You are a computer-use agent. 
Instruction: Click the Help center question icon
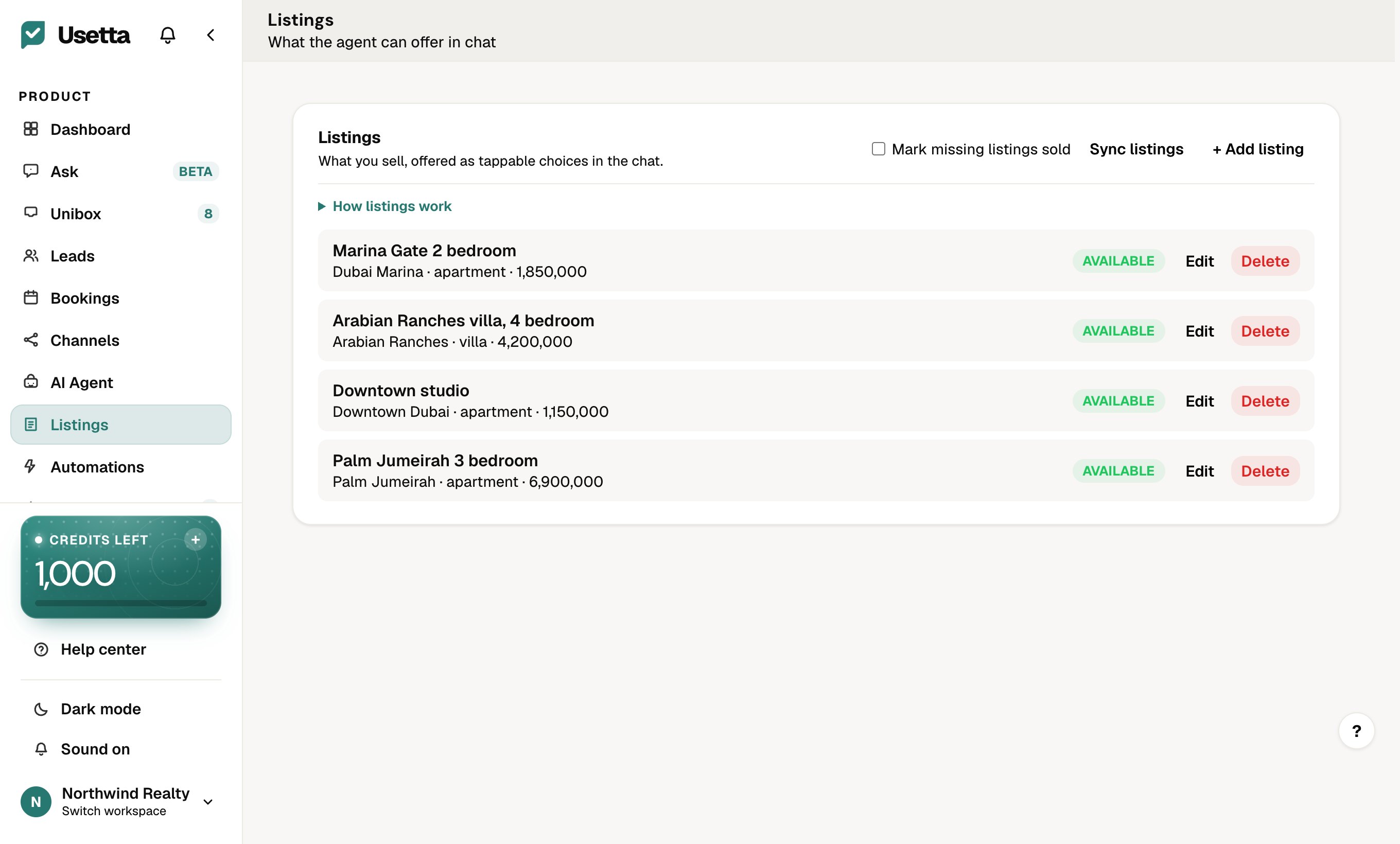click(x=41, y=649)
